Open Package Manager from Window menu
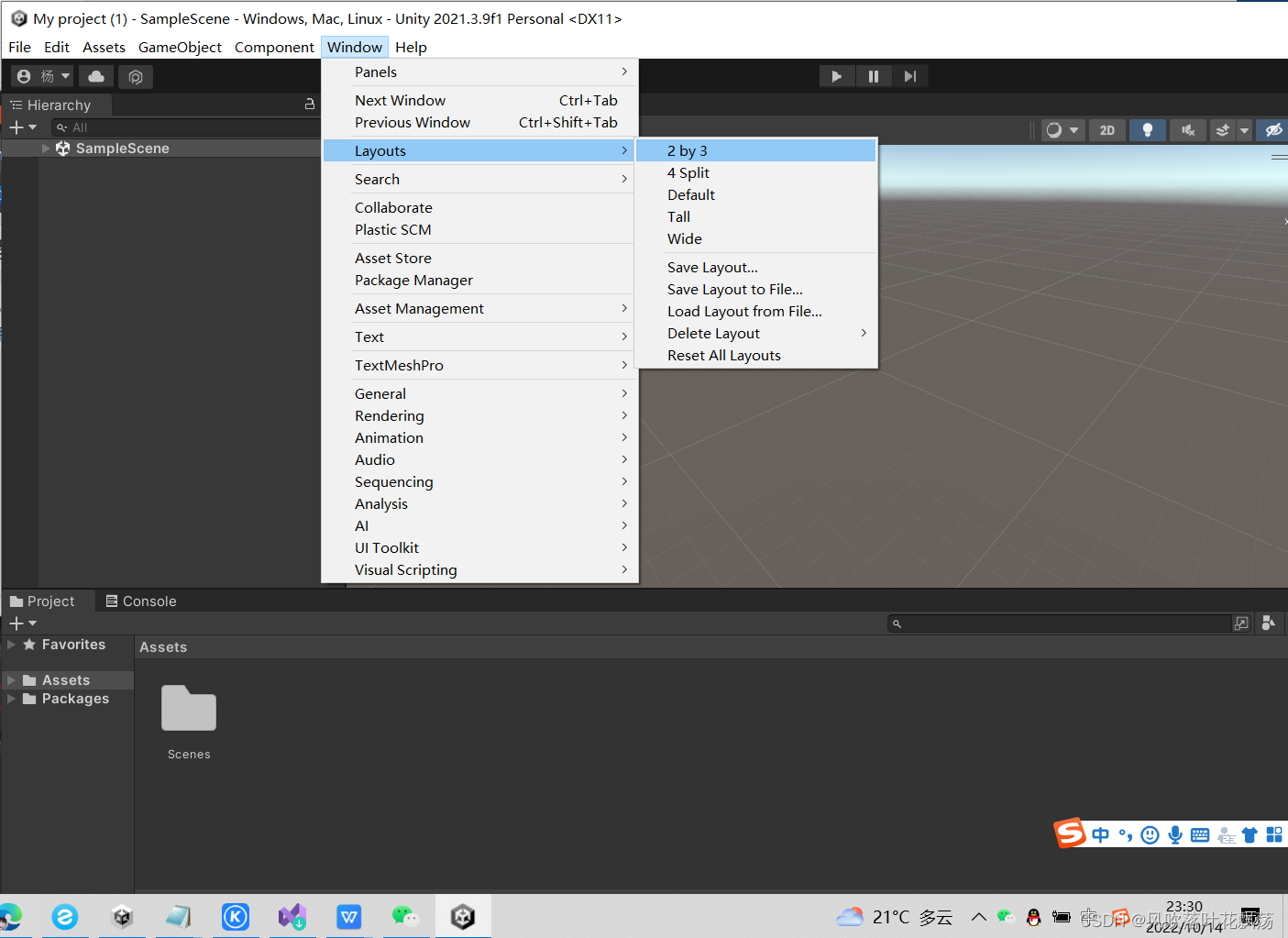The image size is (1288, 938). click(479, 280)
